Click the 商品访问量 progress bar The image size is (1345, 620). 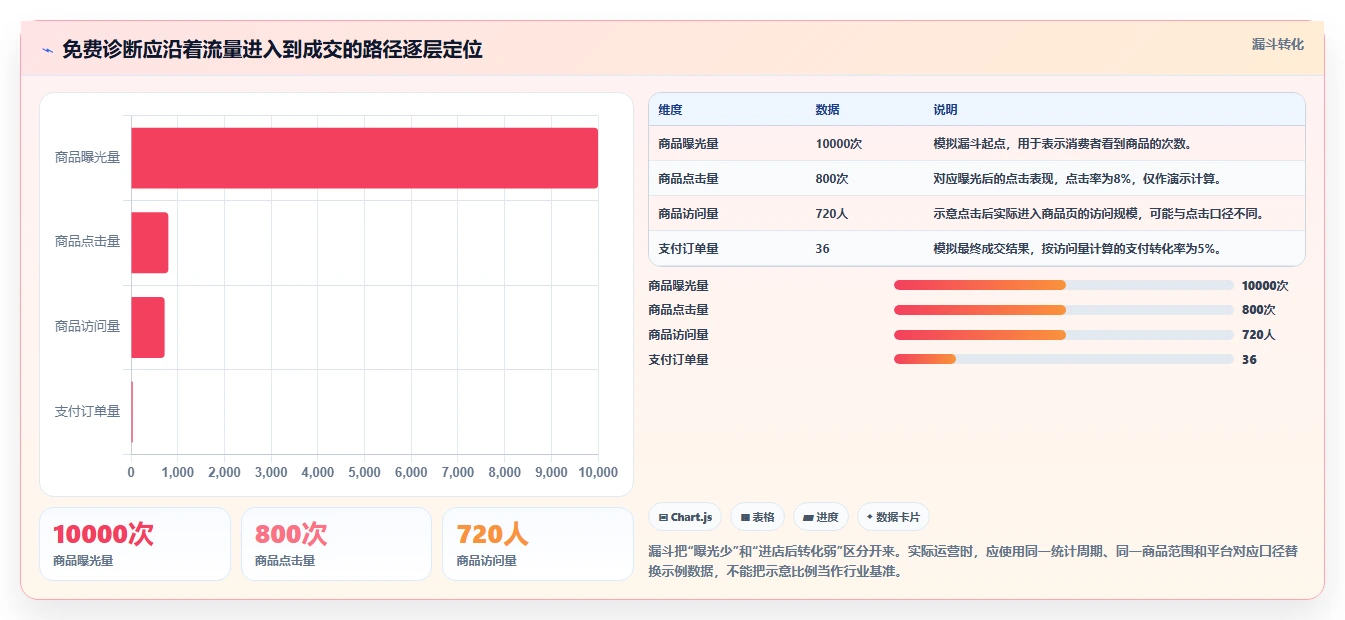point(1063,335)
